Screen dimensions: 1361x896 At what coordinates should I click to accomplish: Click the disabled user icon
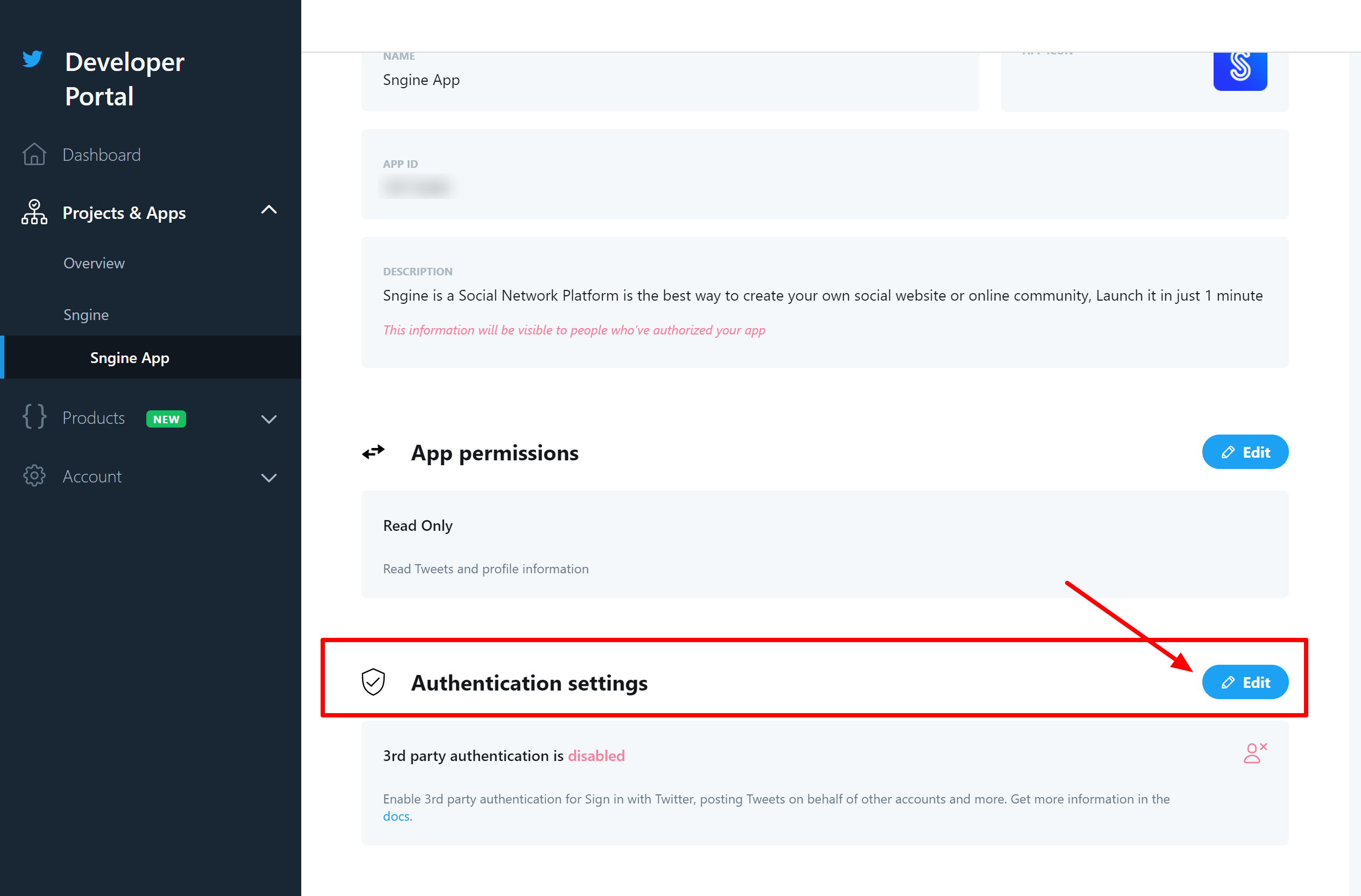click(1254, 753)
